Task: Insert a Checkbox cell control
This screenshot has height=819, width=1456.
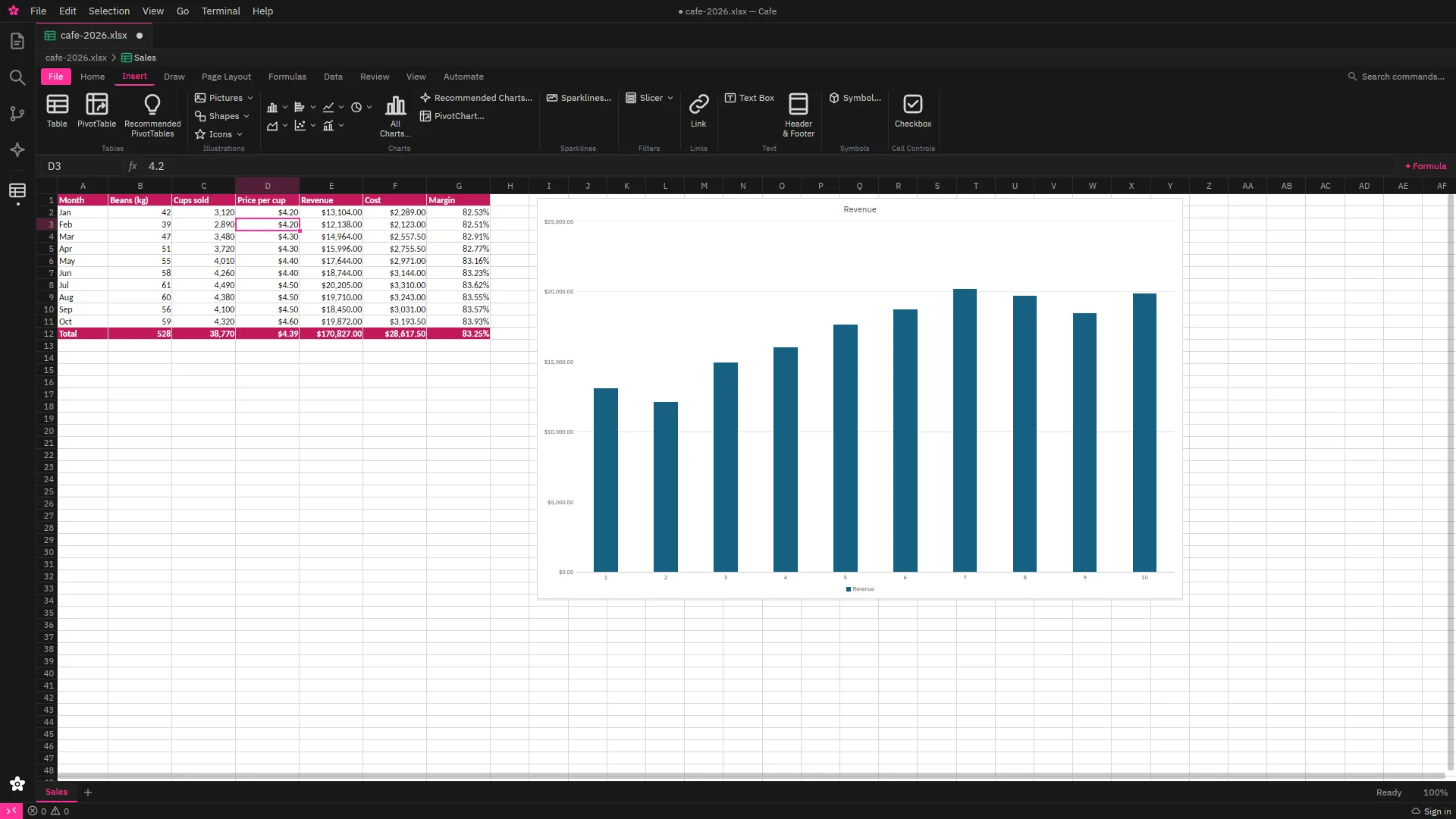Action: pos(913,111)
